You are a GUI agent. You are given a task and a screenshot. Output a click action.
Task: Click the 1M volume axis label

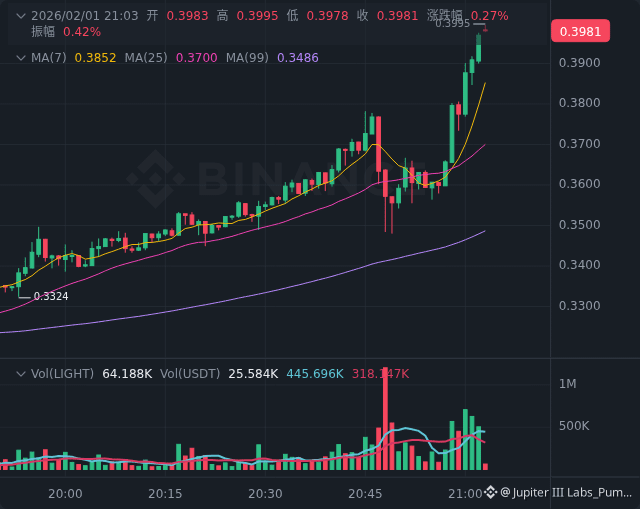pyautogui.click(x=567, y=384)
